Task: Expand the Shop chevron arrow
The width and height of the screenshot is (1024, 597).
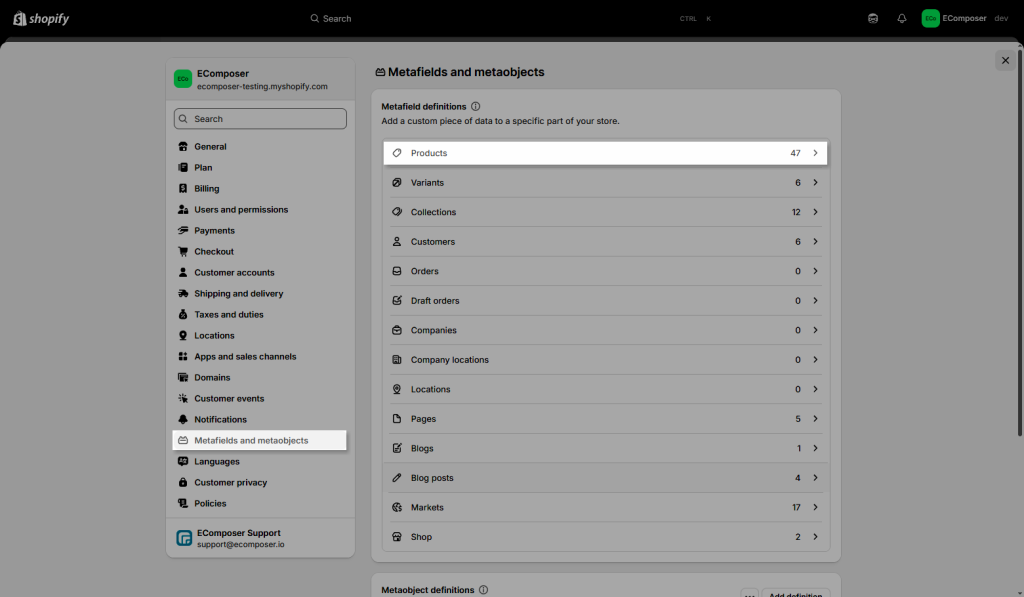Action: point(815,537)
